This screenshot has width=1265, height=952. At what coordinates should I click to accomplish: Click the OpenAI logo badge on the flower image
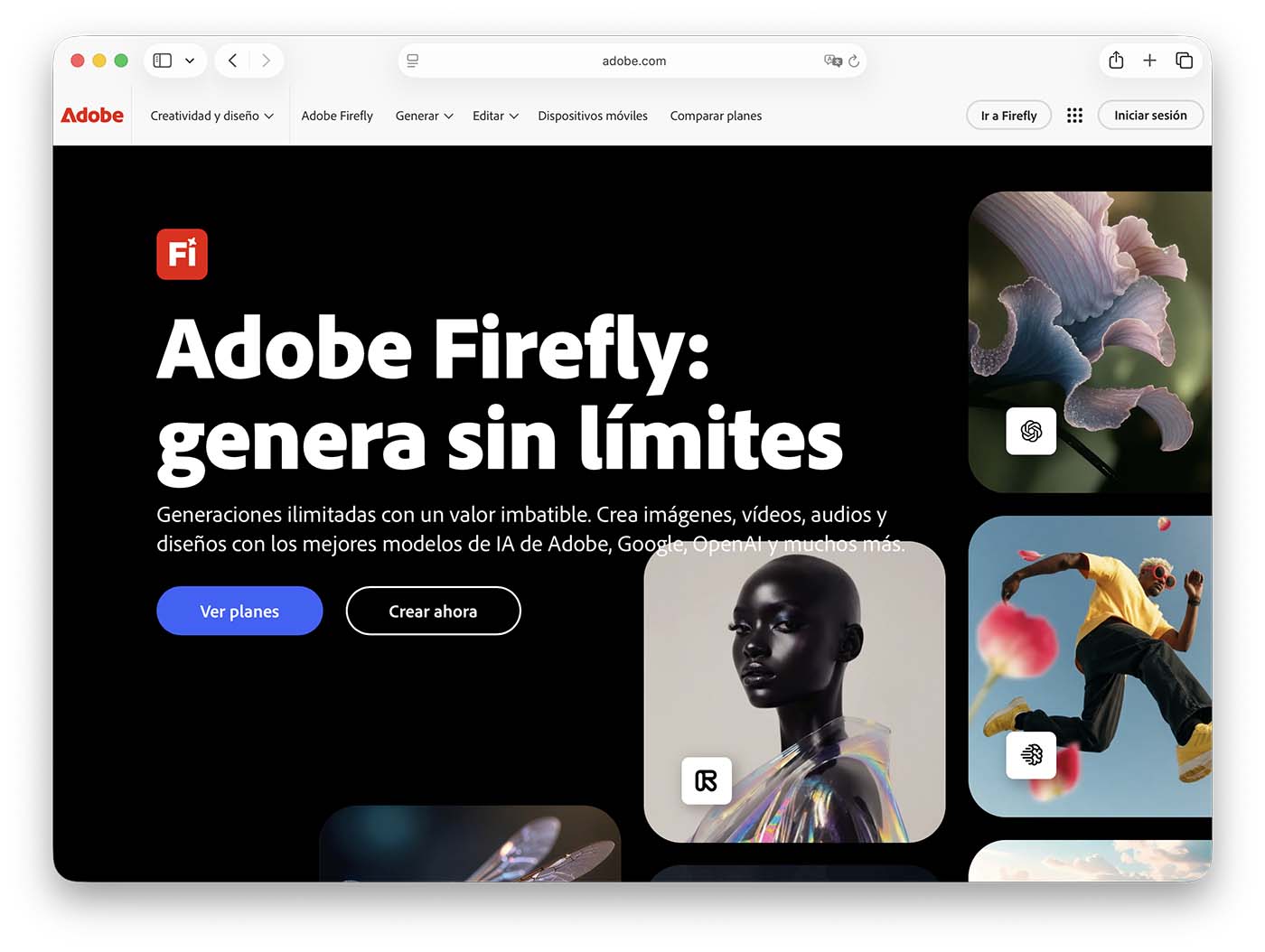click(x=1031, y=431)
